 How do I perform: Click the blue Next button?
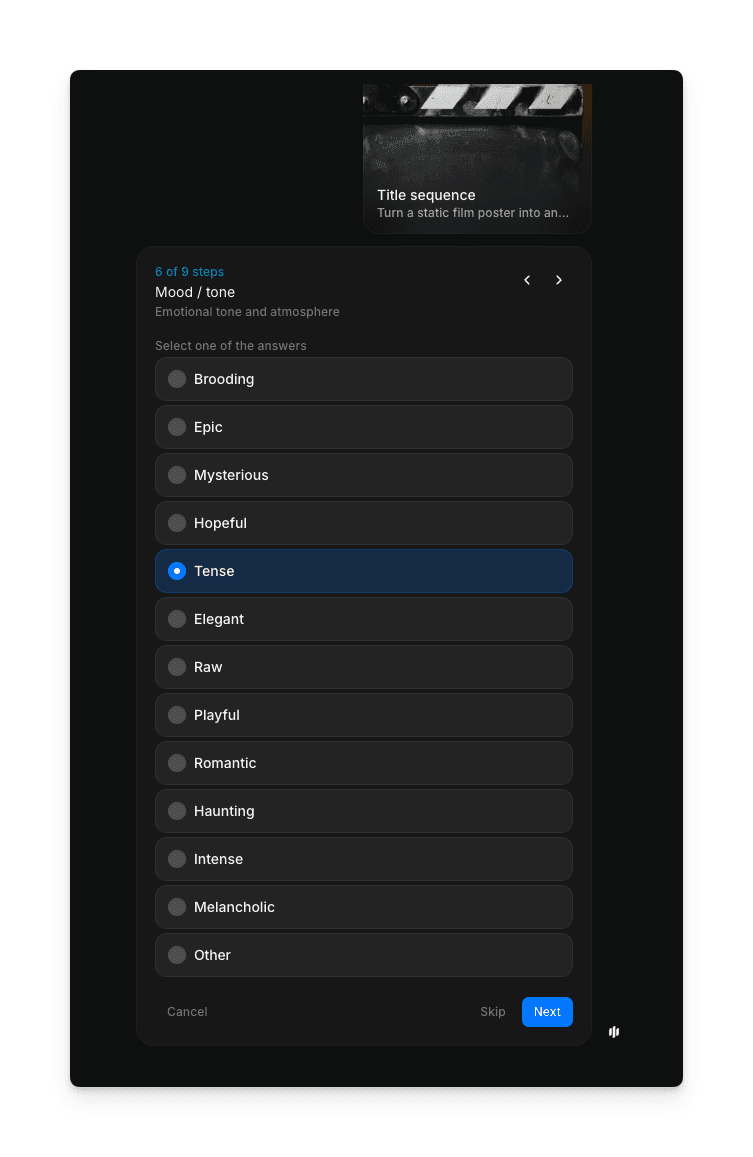pos(547,1012)
